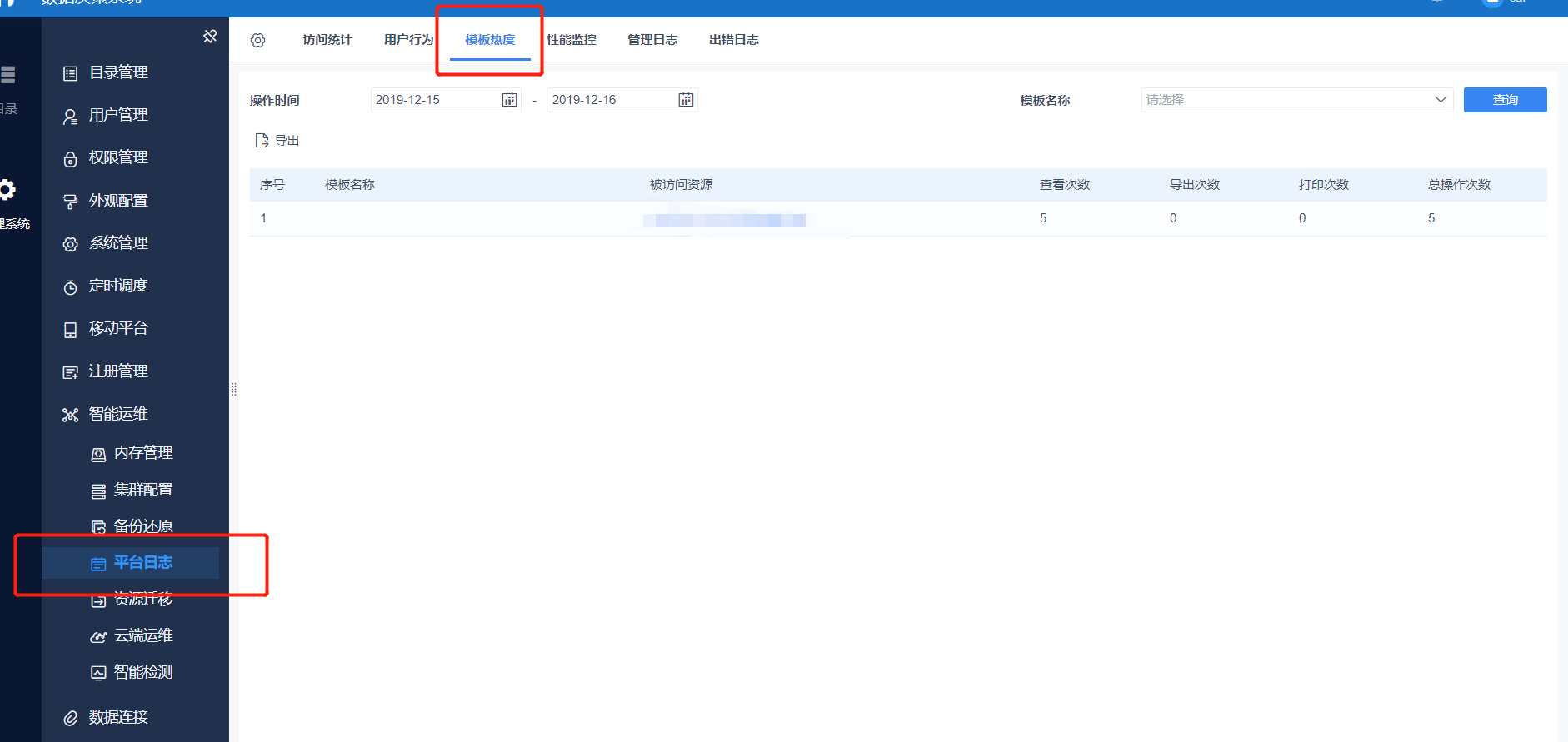Viewport: 1568px width, 742px height.
Task: Click the sidebar resize splitter handle
Action: (x=234, y=389)
